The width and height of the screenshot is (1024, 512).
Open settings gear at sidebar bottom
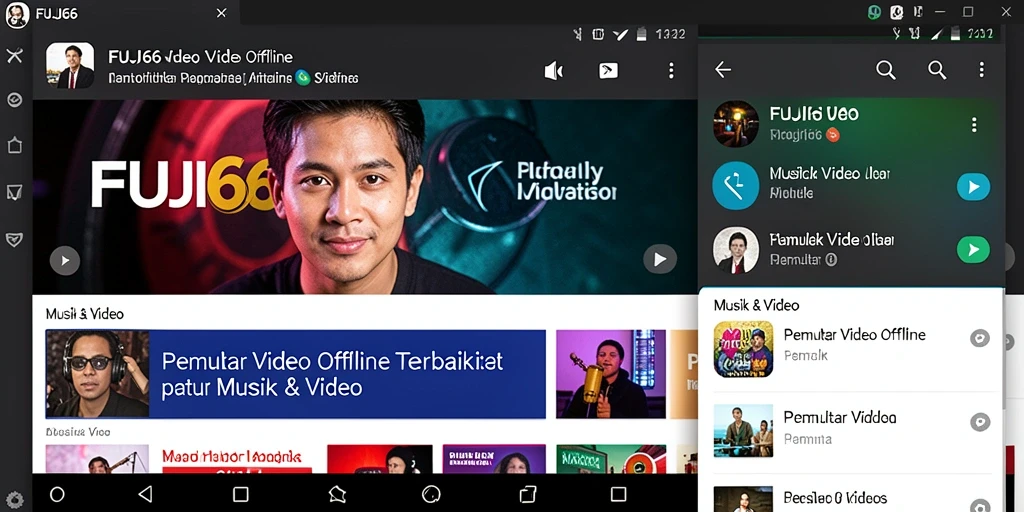click(x=14, y=501)
